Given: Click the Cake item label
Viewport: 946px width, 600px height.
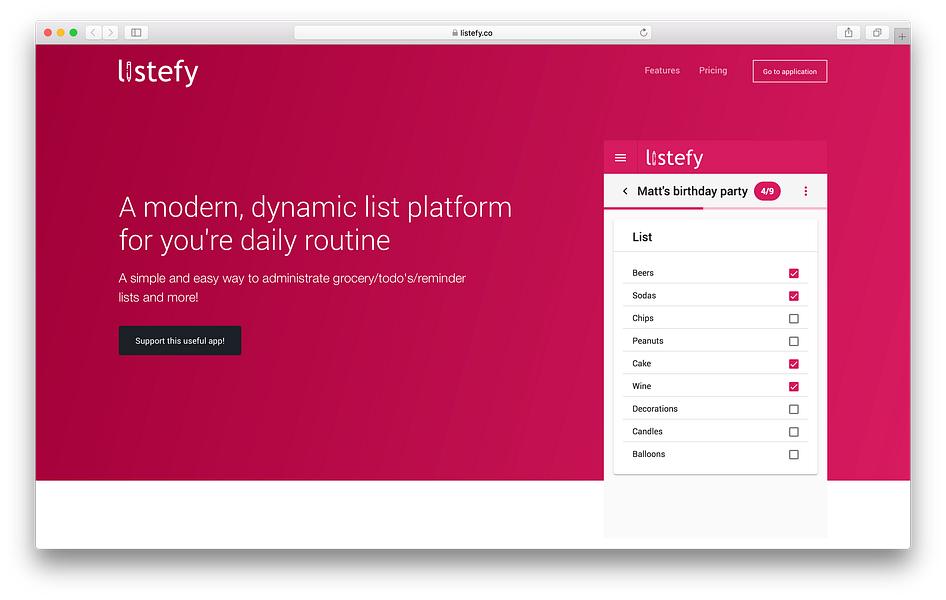Looking at the screenshot, I should pyautogui.click(x=641, y=363).
